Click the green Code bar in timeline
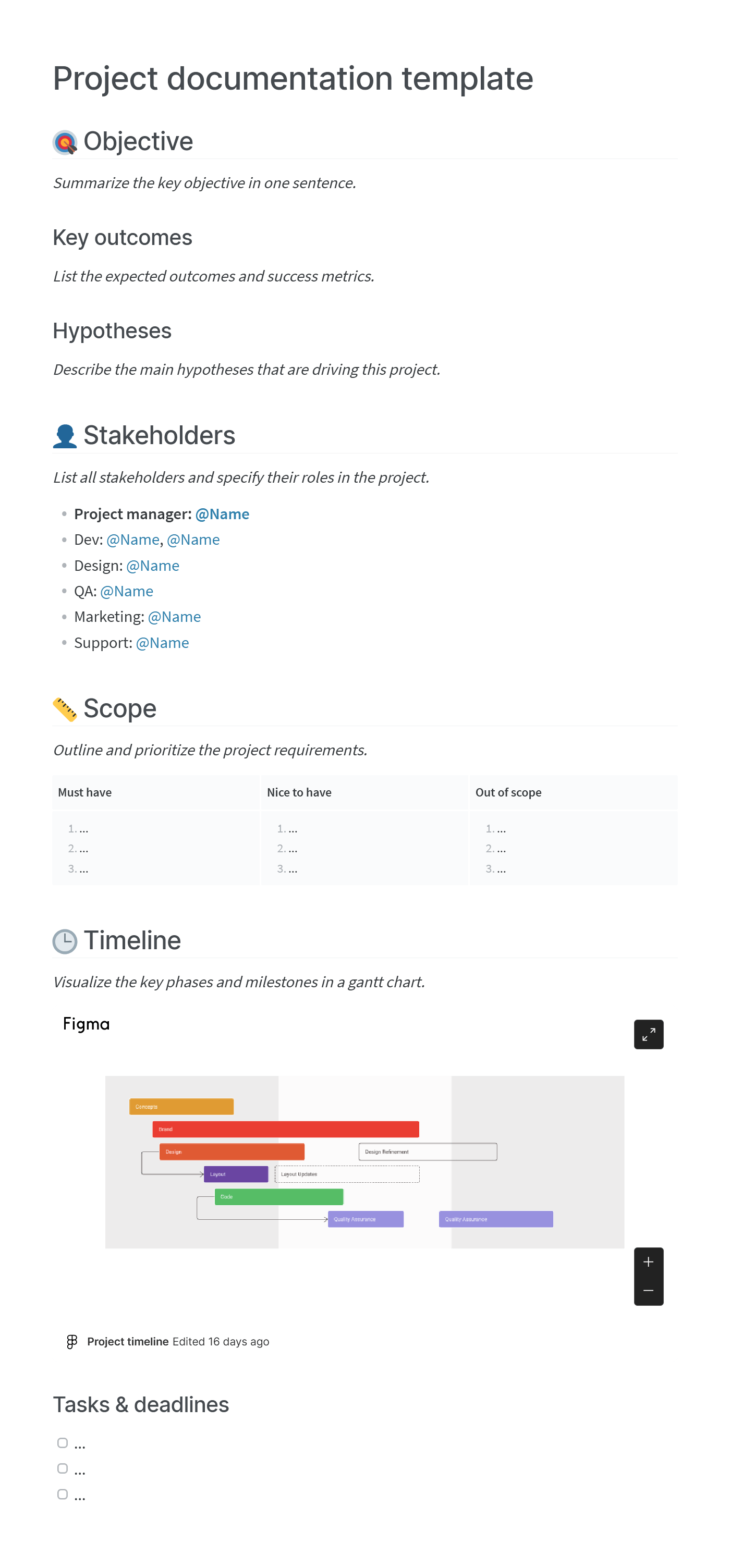 pyautogui.click(x=279, y=1197)
